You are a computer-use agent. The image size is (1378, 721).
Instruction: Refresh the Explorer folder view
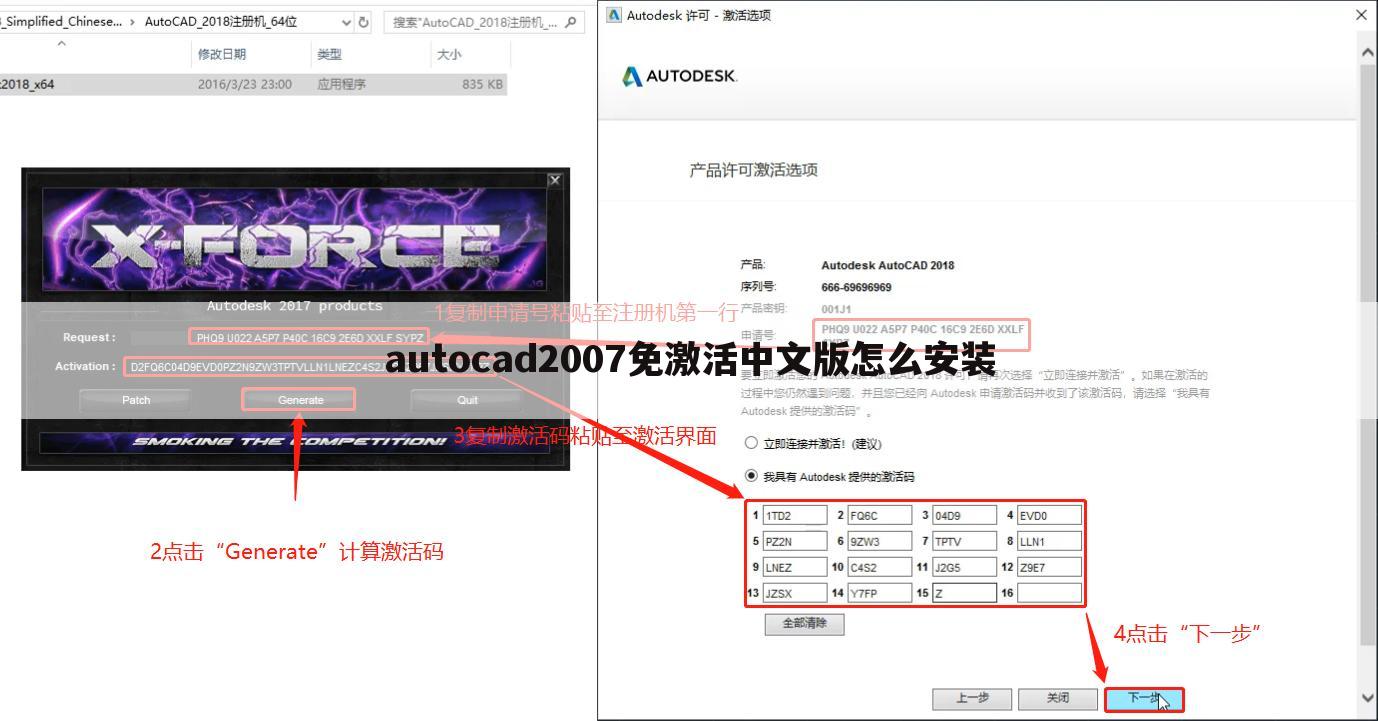(364, 22)
